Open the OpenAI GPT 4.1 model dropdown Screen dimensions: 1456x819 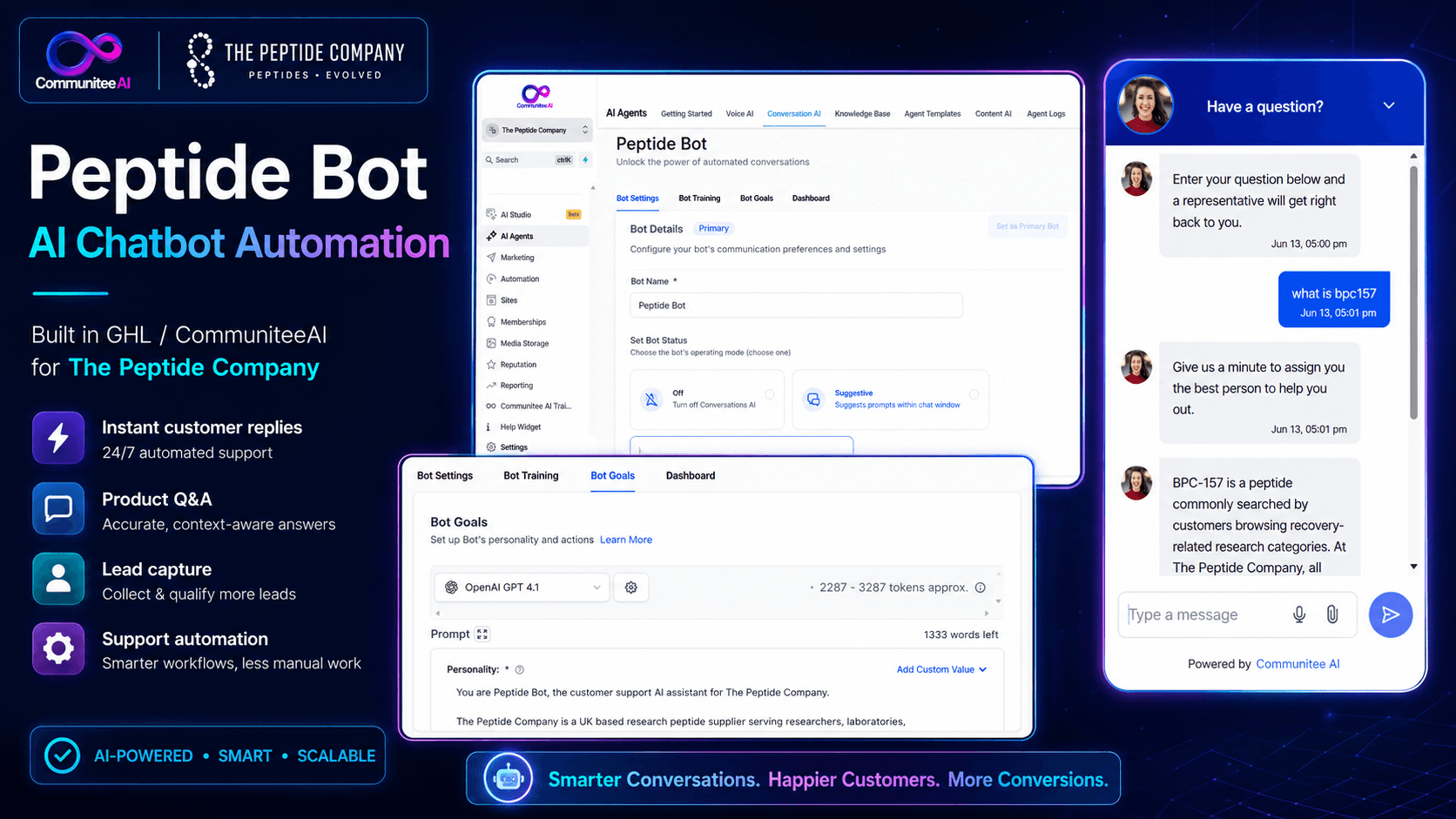(522, 587)
